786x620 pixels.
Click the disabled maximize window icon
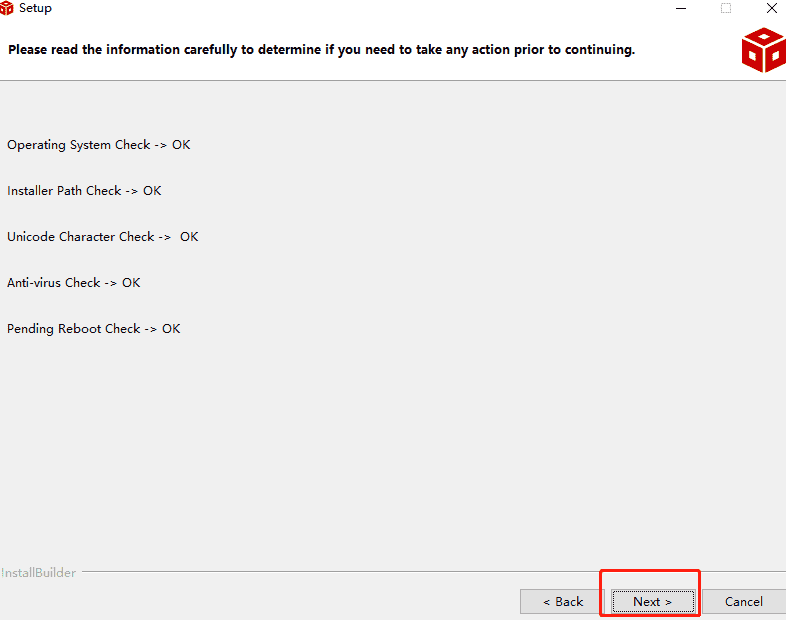click(x=726, y=8)
